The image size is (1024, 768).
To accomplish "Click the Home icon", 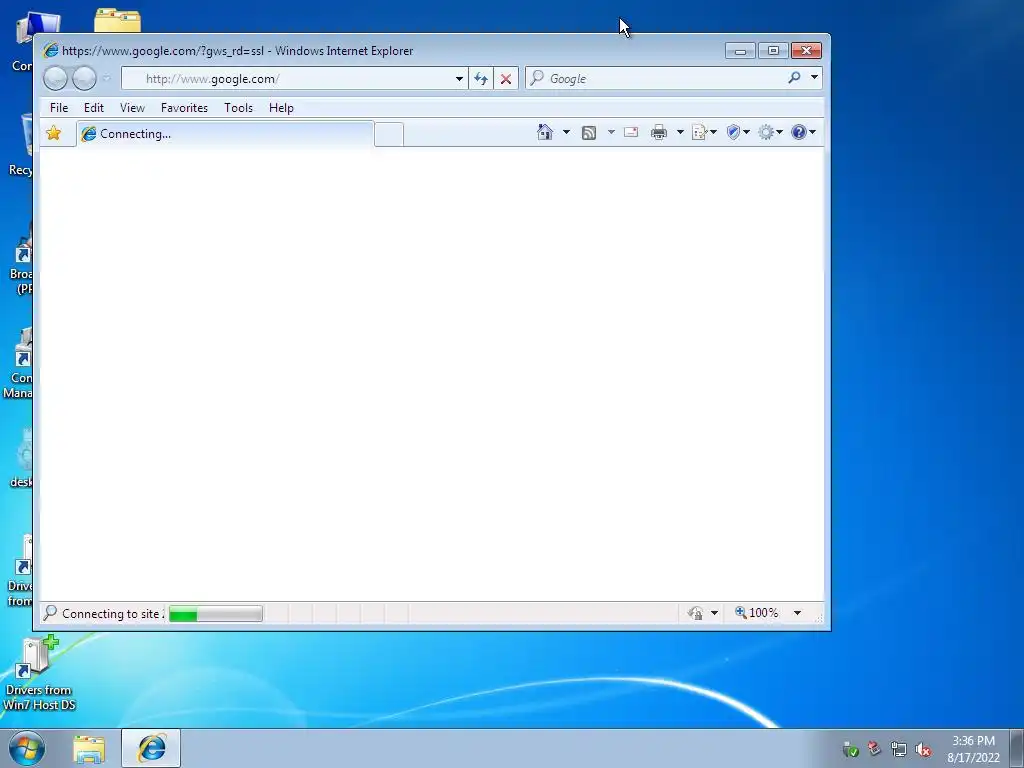I will point(545,133).
